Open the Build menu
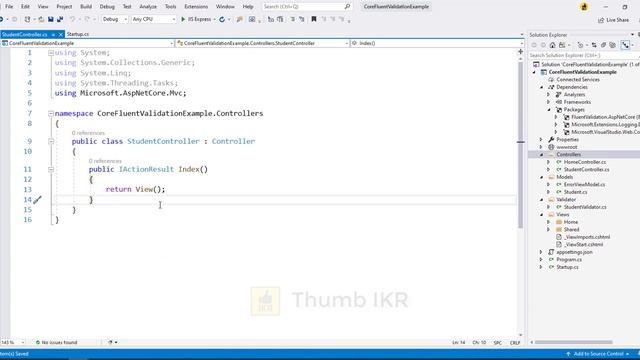 (86, 7)
